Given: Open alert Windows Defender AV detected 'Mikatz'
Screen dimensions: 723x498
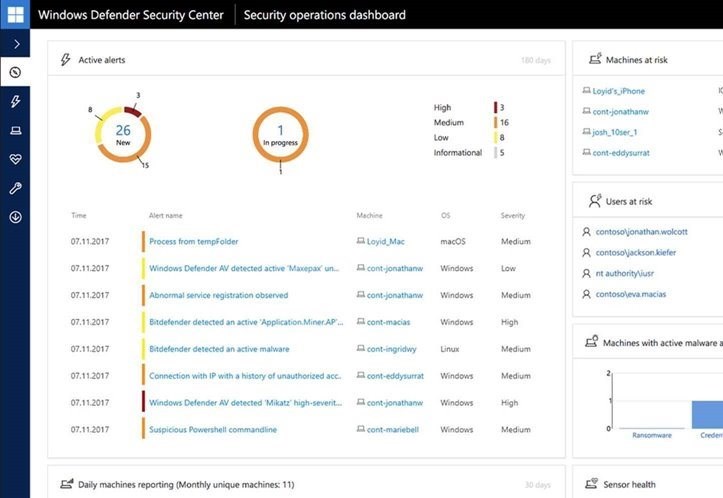Looking at the screenshot, I should [x=245, y=403].
